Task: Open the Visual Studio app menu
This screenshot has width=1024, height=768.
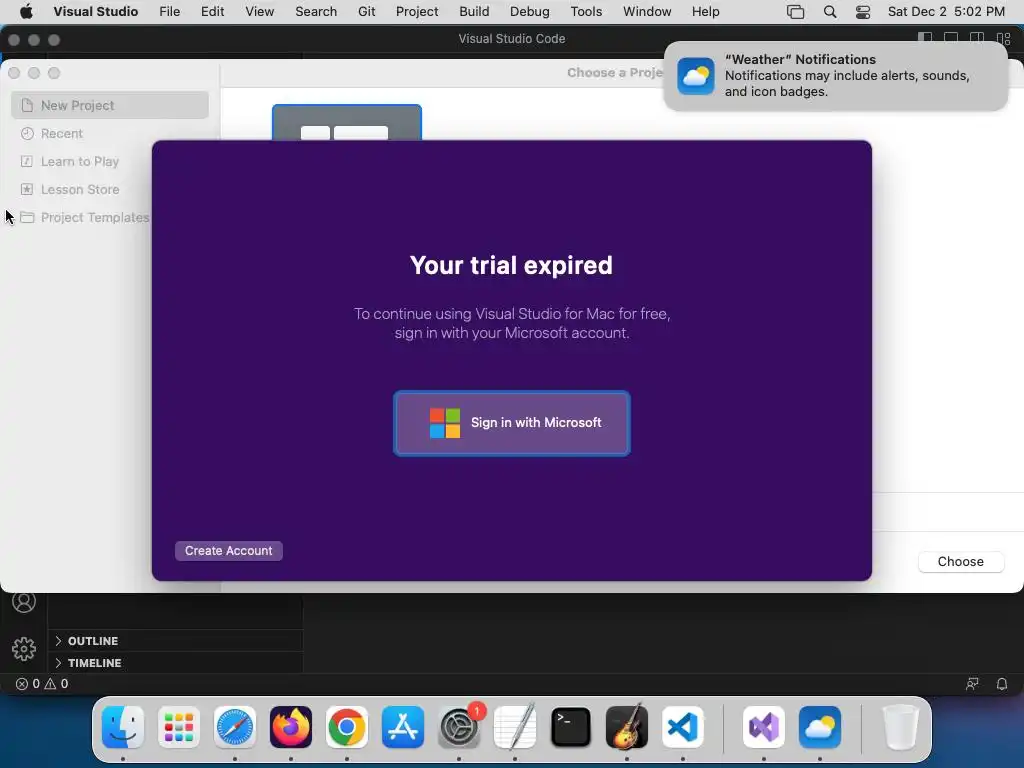Action: coord(95,12)
